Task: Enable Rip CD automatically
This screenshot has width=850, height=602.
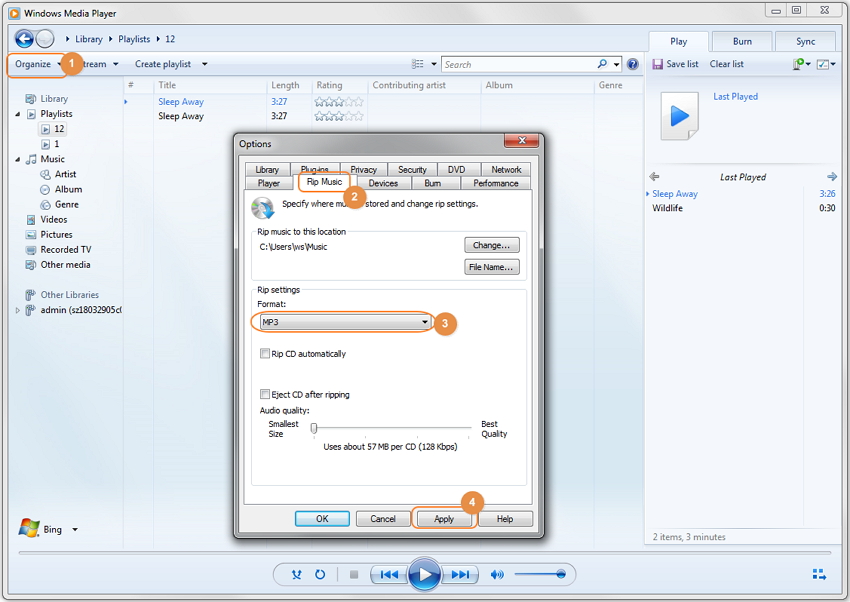Action: click(x=265, y=353)
